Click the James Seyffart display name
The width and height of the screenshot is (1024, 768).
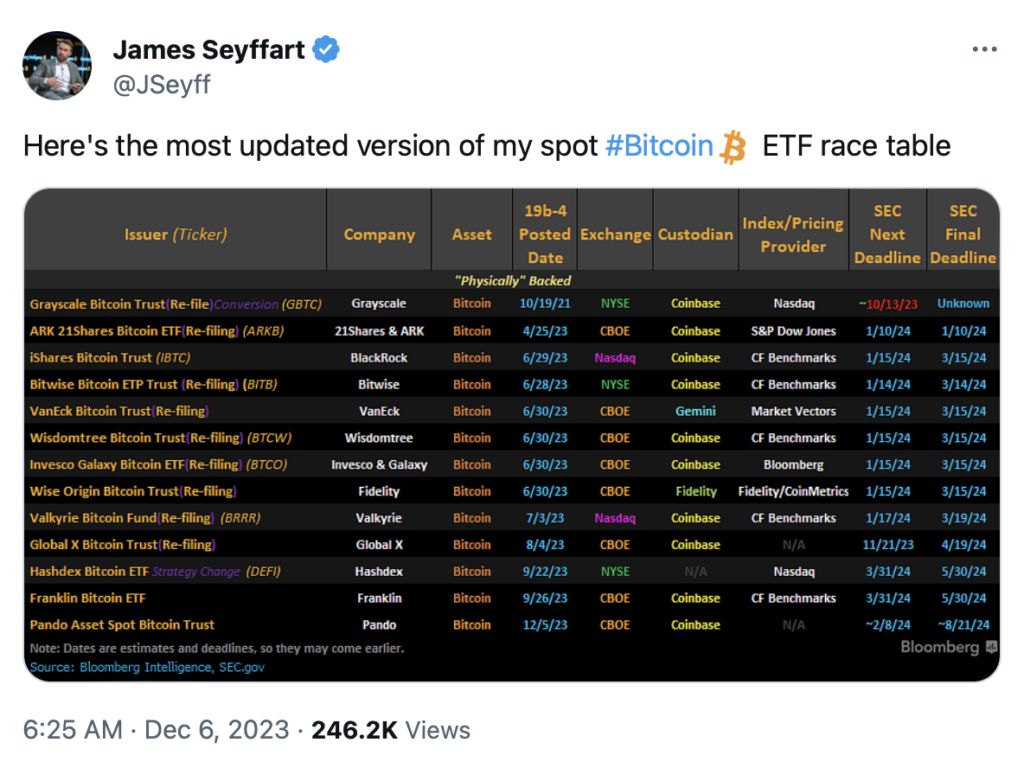coord(209,49)
